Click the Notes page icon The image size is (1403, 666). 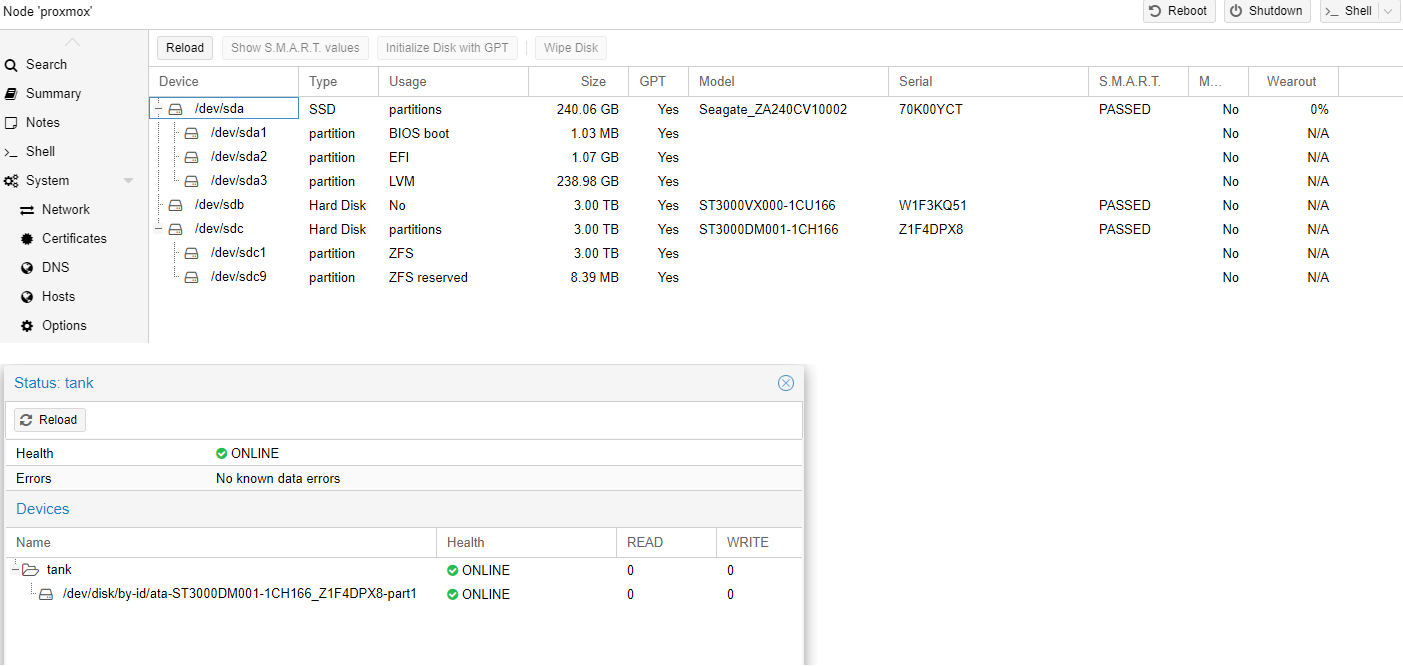point(11,122)
